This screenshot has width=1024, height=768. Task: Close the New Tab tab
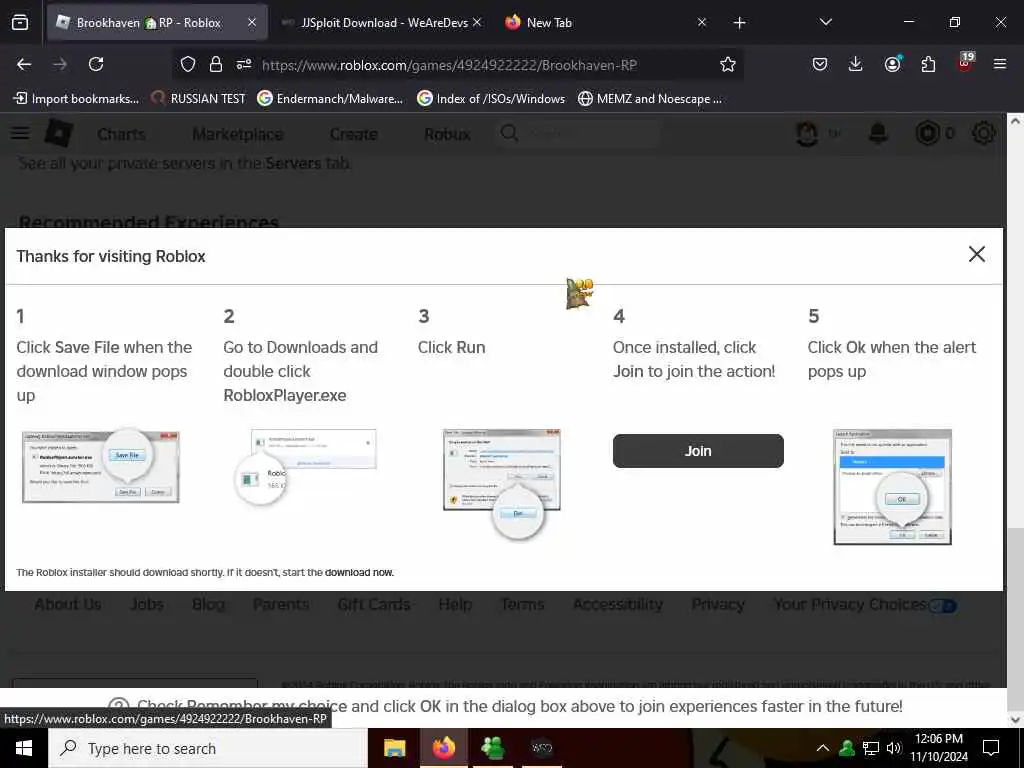click(701, 22)
